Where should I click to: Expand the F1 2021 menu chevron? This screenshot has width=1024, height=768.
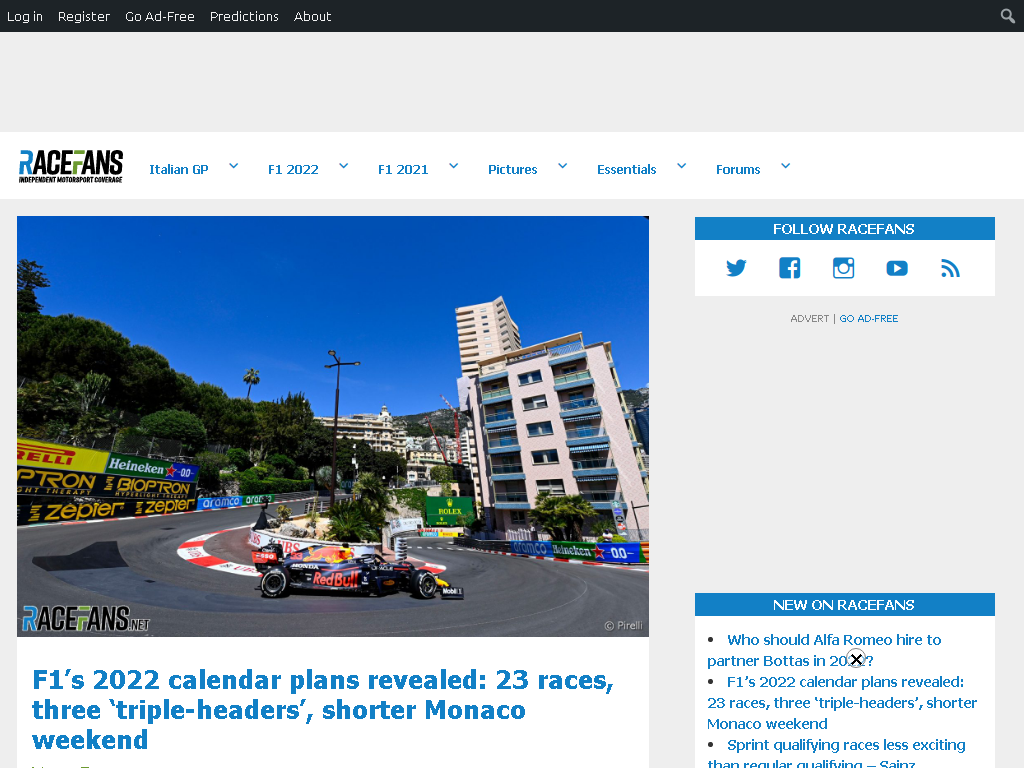(x=453, y=166)
